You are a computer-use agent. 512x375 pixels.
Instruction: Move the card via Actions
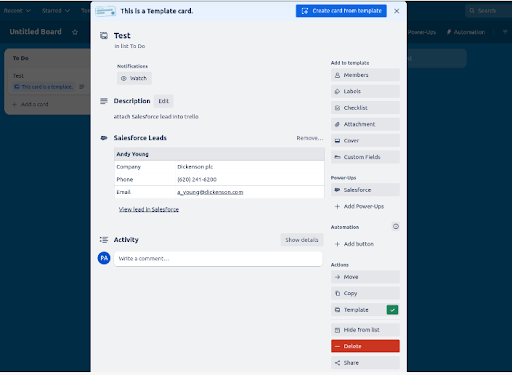click(365, 277)
